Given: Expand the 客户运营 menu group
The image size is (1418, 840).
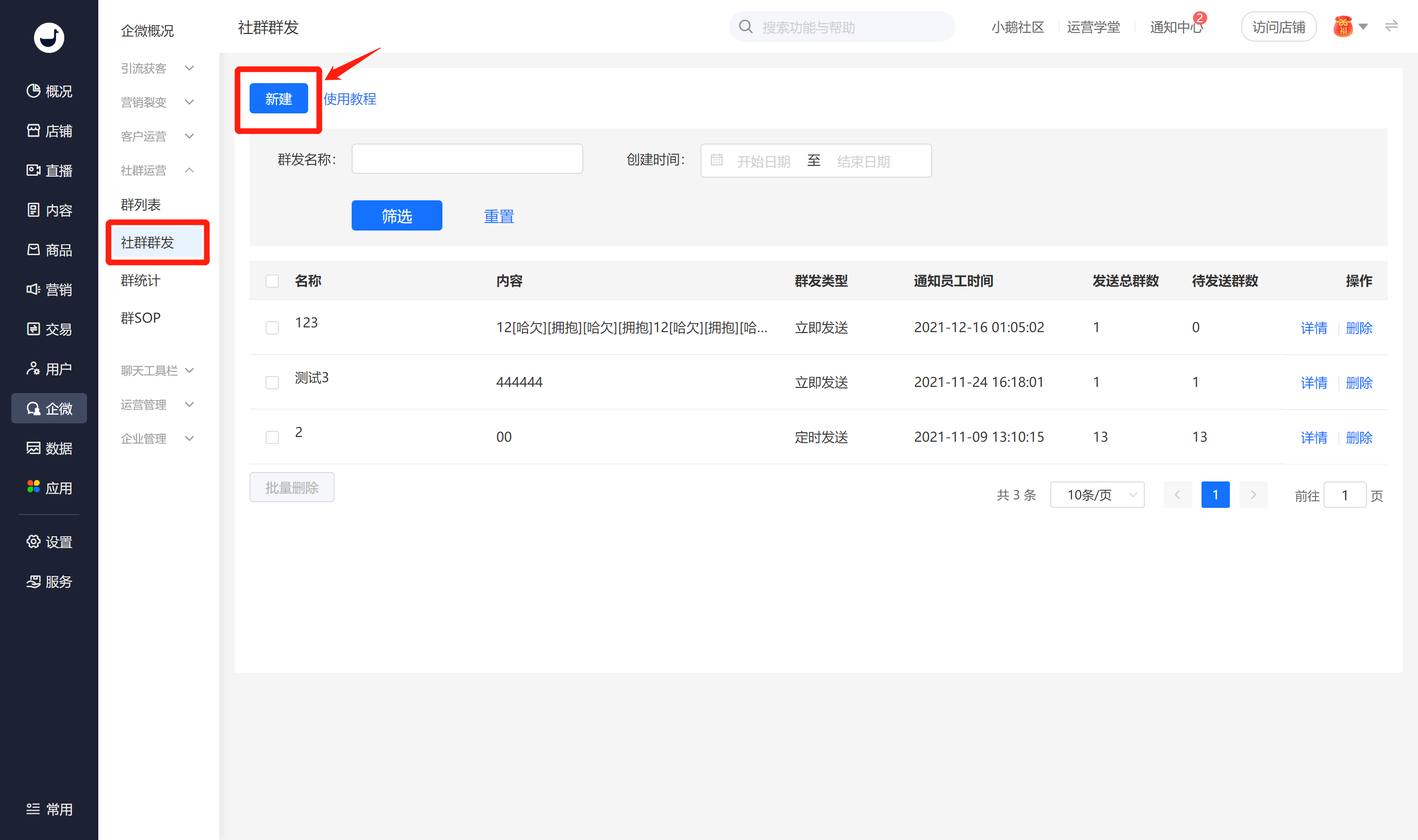Looking at the screenshot, I should 157,136.
